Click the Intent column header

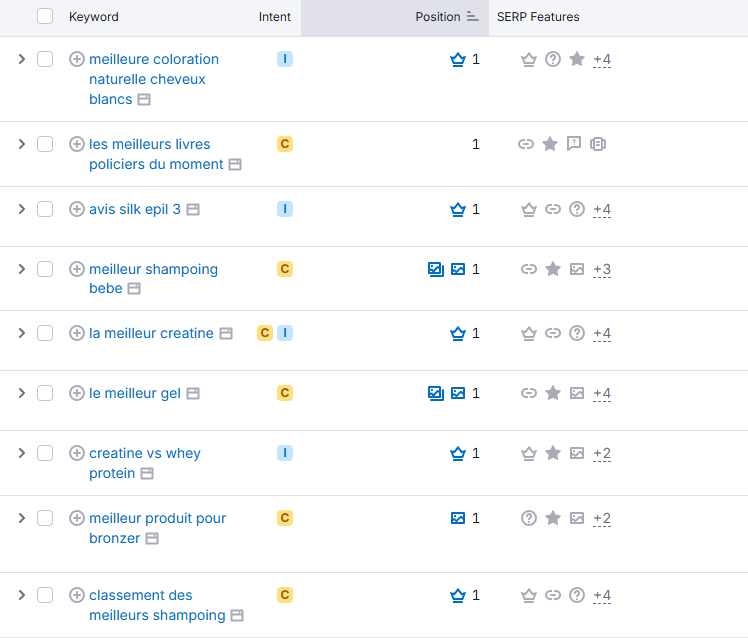tap(275, 17)
